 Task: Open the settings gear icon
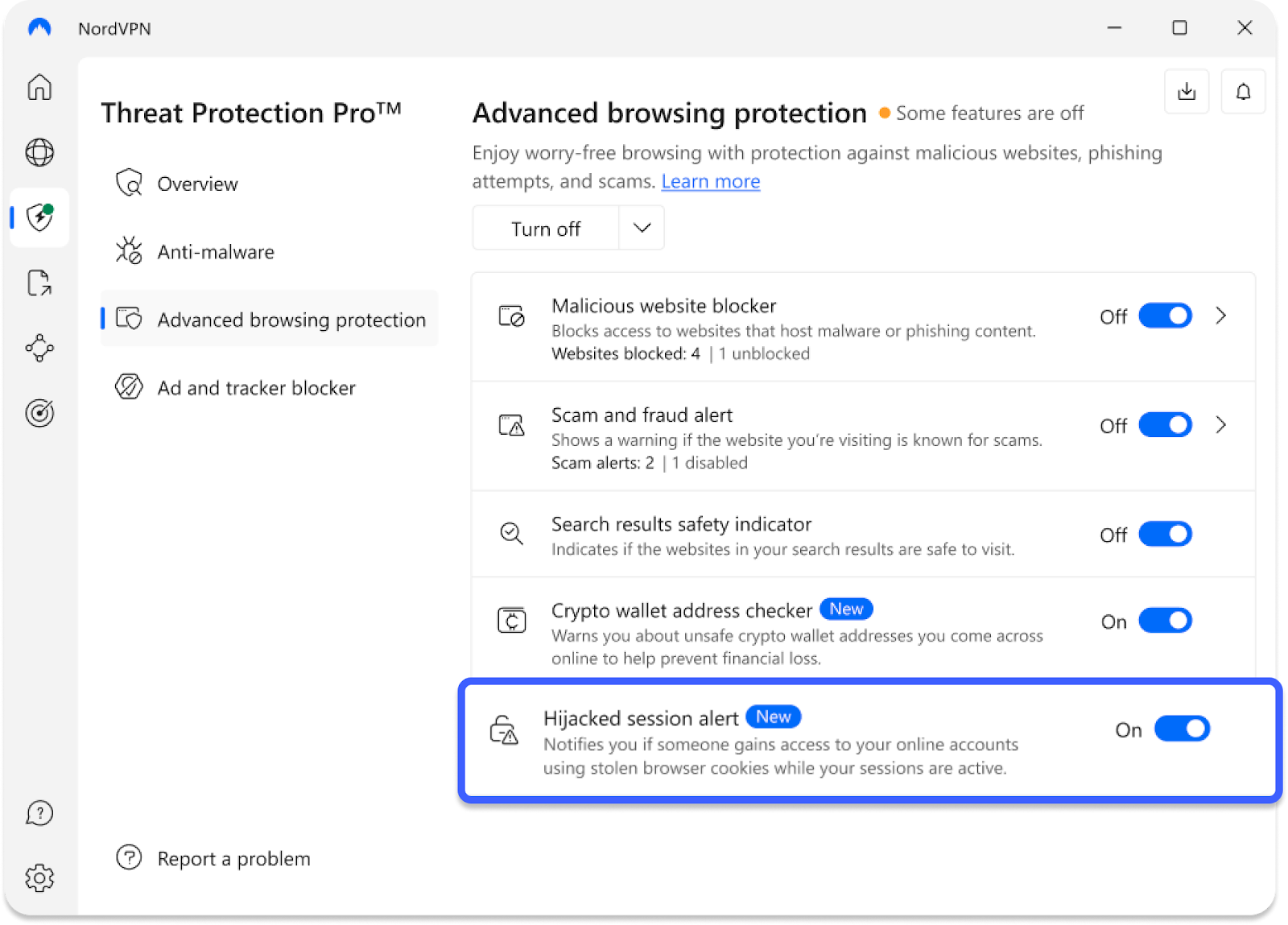pyautogui.click(x=39, y=878)
